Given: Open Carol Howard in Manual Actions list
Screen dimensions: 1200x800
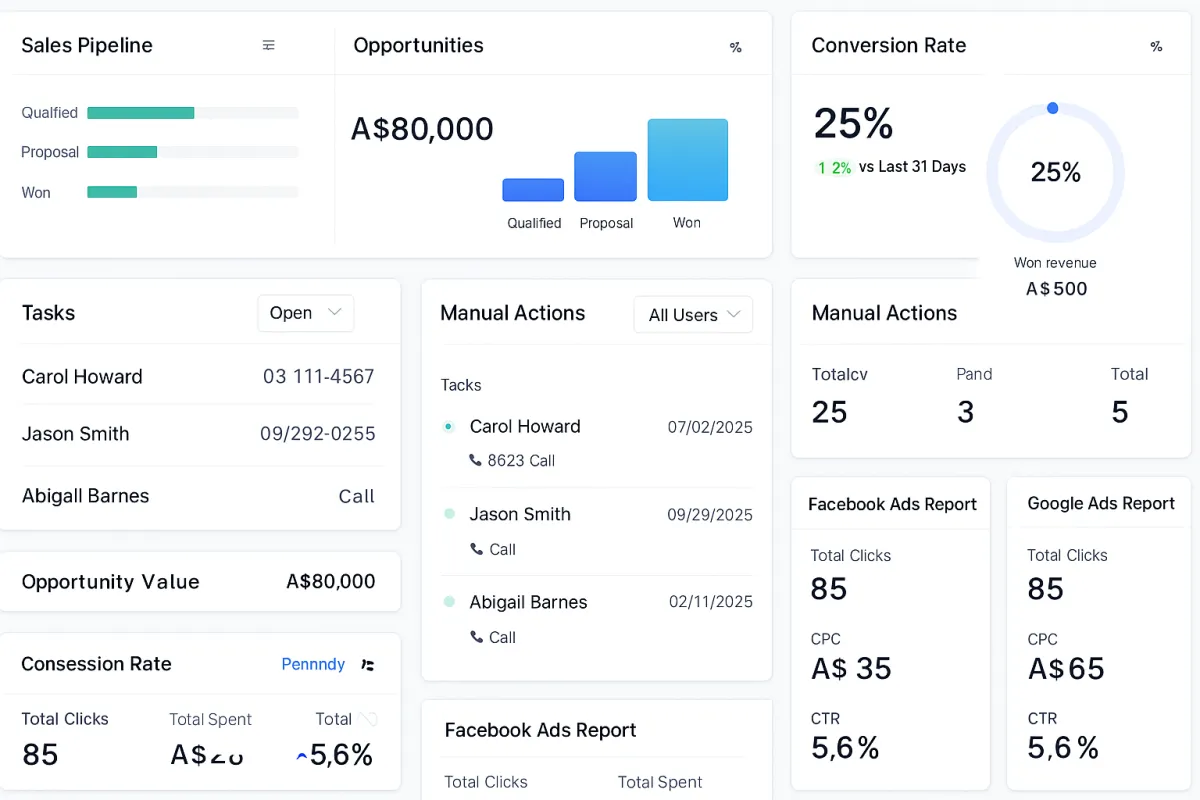Looking at the screenshot, I should pyautogui.click(x=525, y=426).
